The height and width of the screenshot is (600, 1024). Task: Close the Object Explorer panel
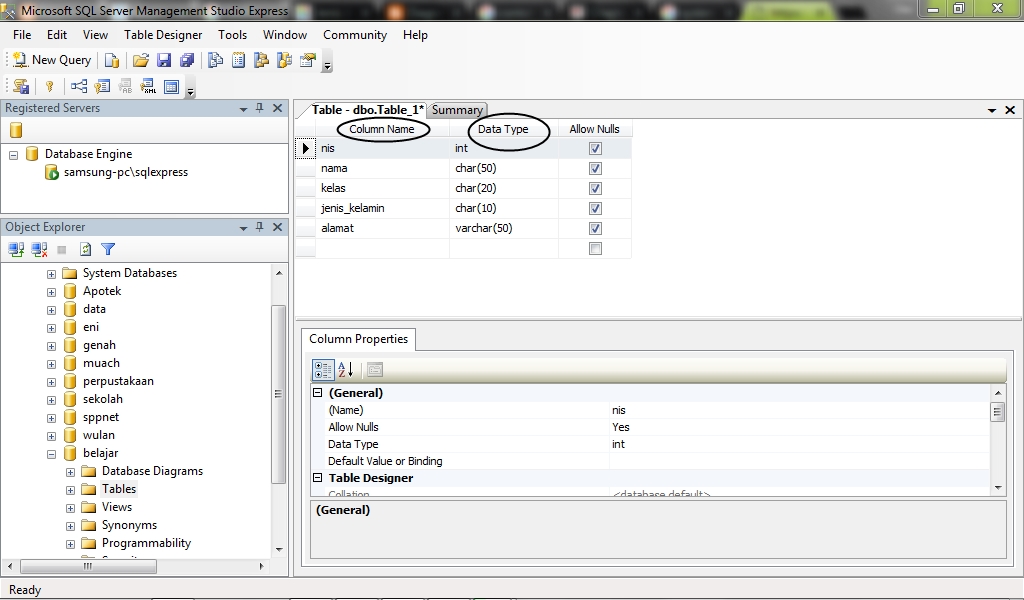click(278, 227)
